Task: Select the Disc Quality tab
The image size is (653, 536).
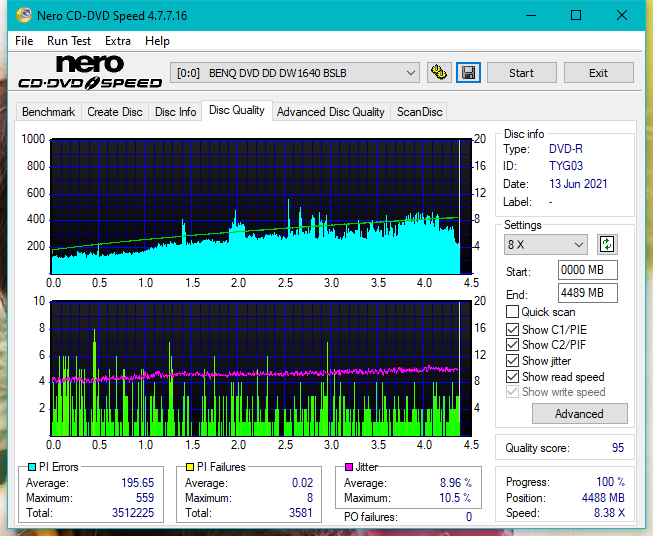Action: [237, 110]
